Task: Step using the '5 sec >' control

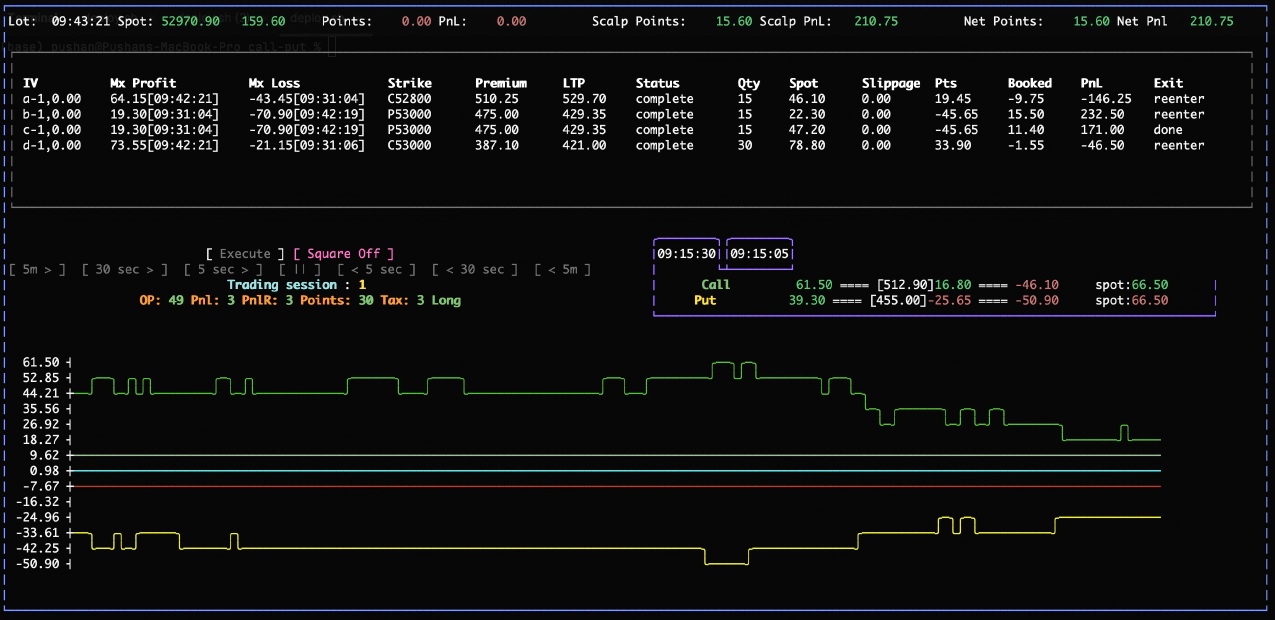Action: pyautogui.click(x=223, y=269)
